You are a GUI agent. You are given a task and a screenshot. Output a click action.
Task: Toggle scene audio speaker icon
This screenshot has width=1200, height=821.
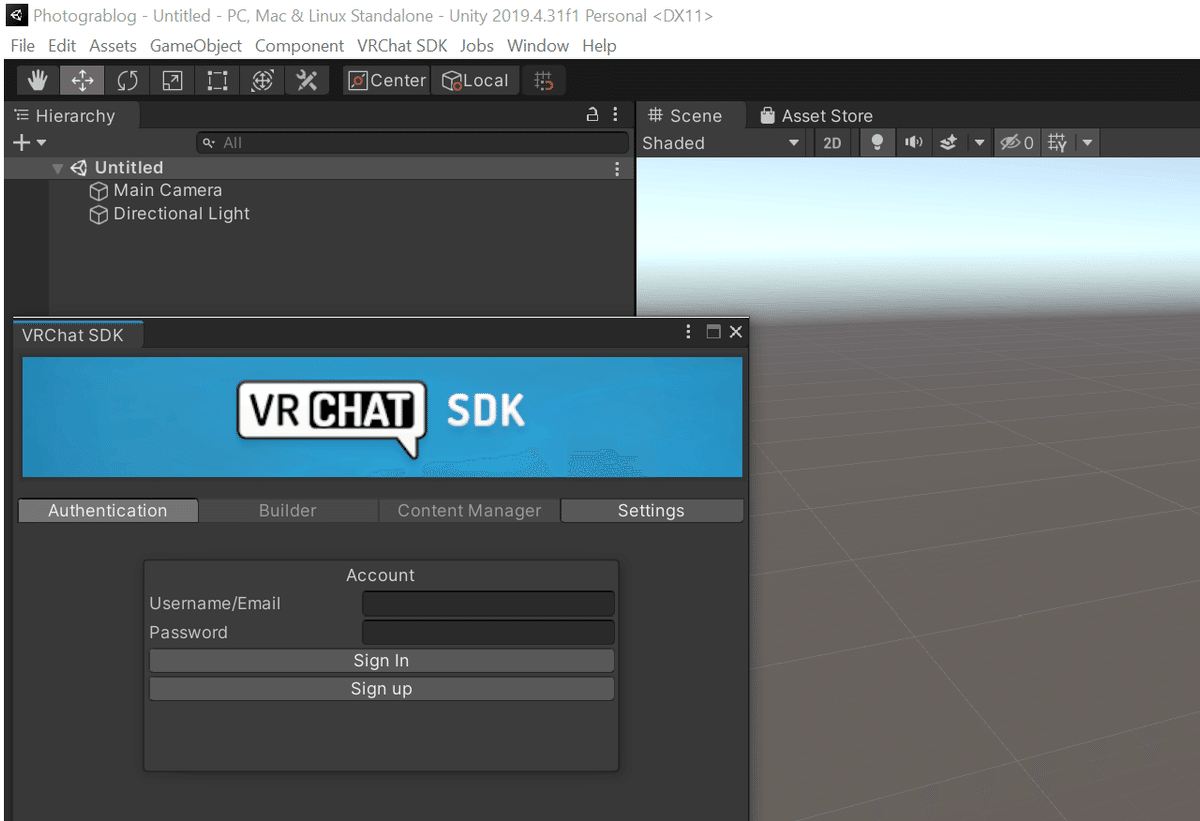pyautogui.click(x=913, y=143)
